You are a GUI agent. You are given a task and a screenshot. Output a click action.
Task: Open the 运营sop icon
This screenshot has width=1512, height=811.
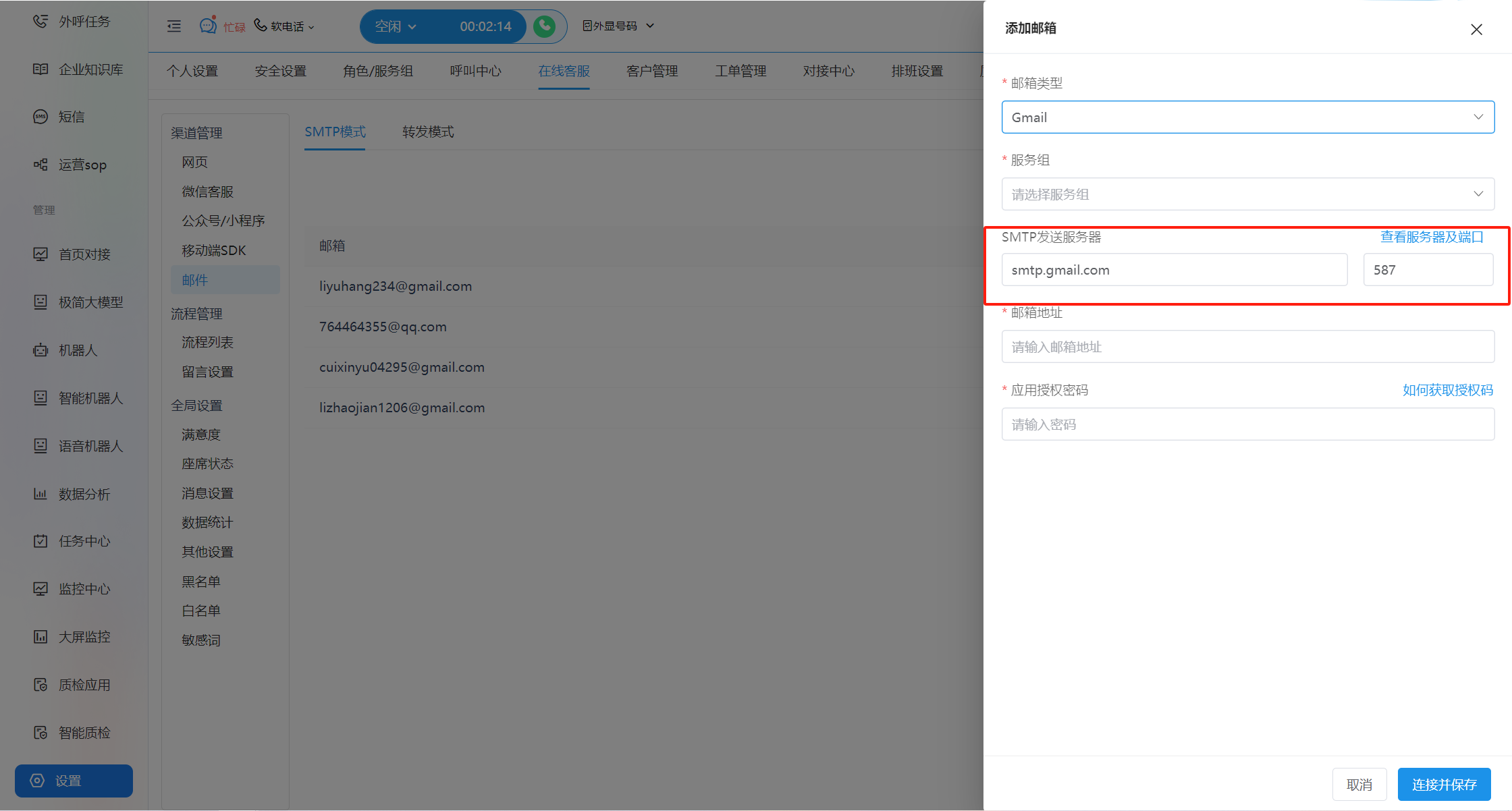click(40, 165)
